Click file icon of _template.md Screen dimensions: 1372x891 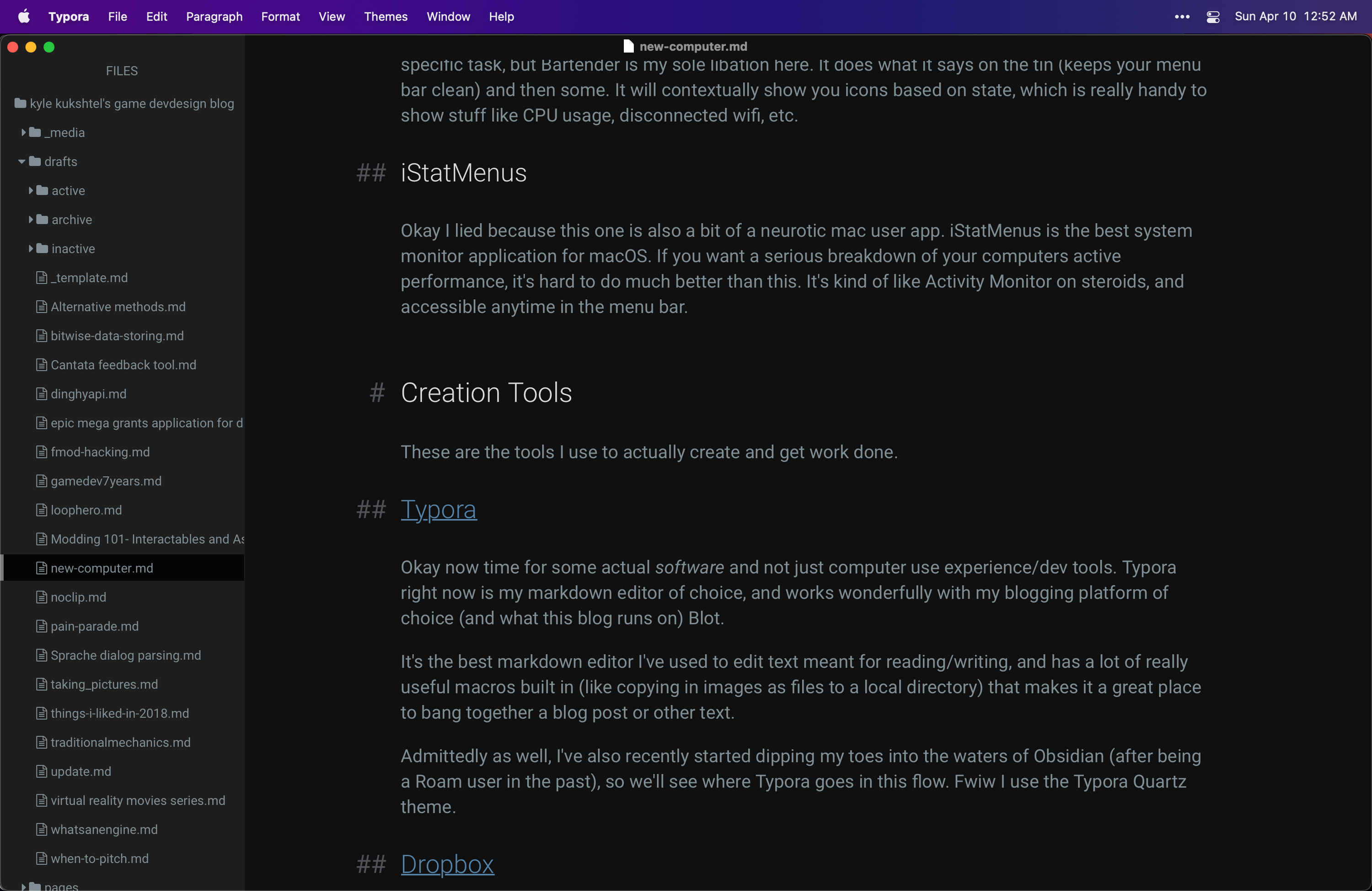pyautogui.click(x=42, y=277)
